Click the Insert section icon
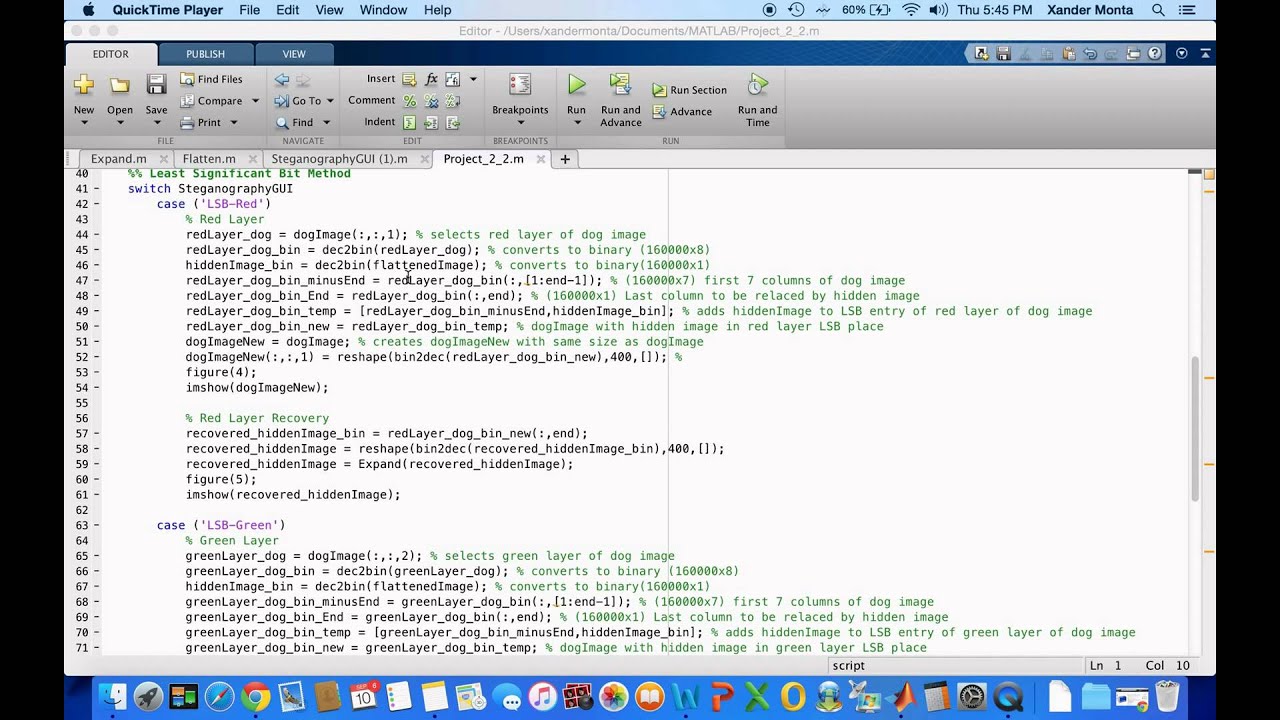1280x720 pixels. [409, 79]
